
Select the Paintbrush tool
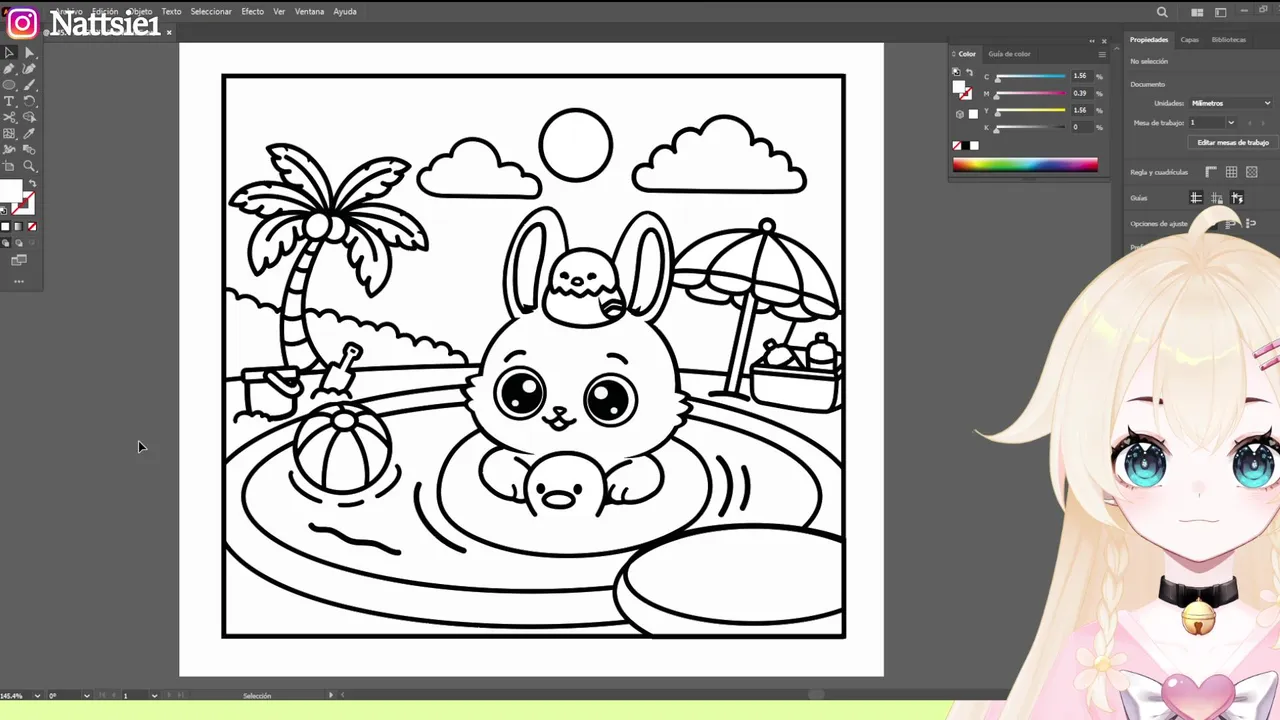click(x=29, y=85)
